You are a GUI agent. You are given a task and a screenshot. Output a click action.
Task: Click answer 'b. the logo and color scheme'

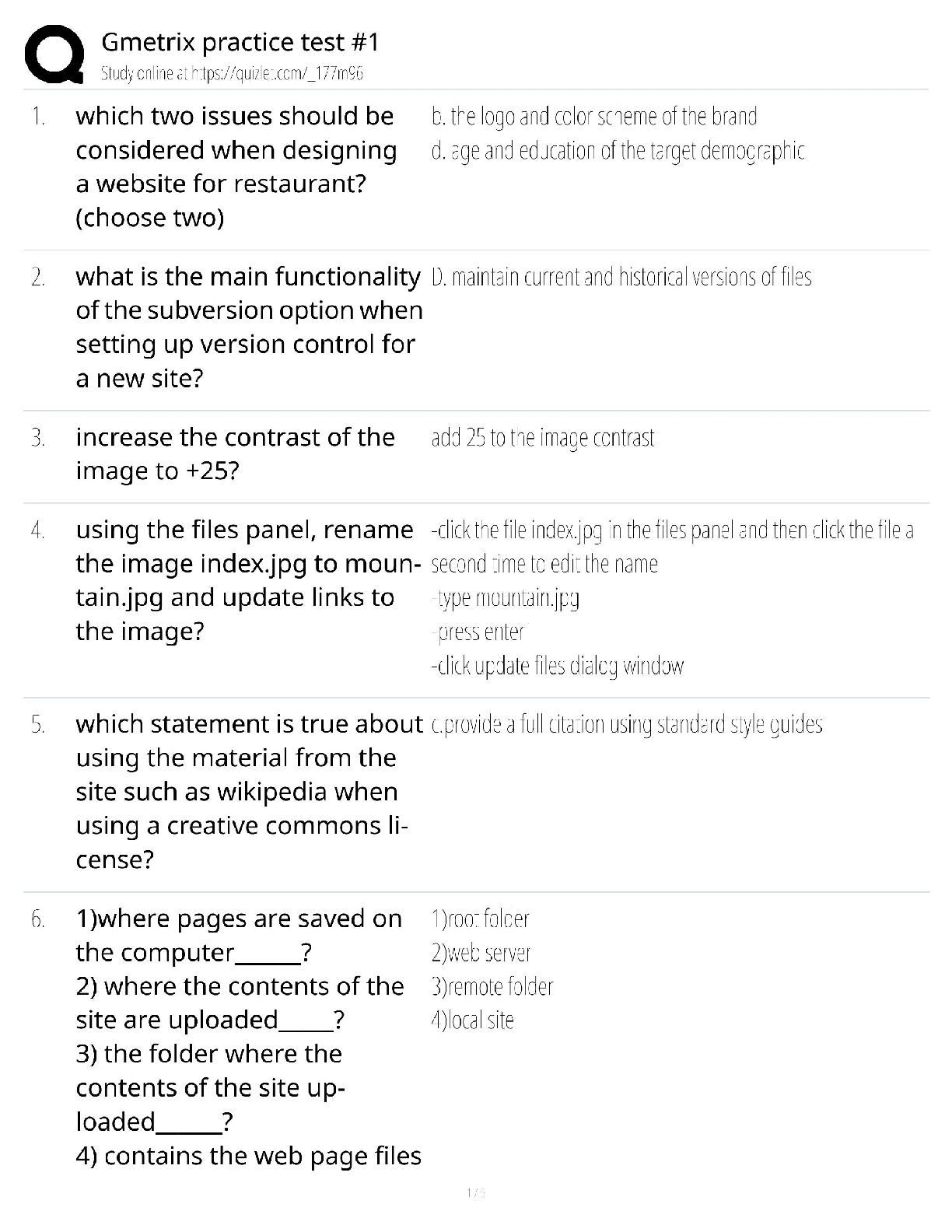coord(593,117)
